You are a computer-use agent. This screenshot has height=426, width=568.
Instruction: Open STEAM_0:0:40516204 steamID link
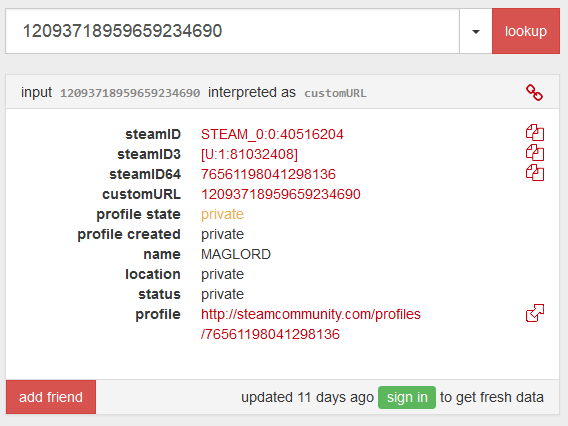(272, 134)
